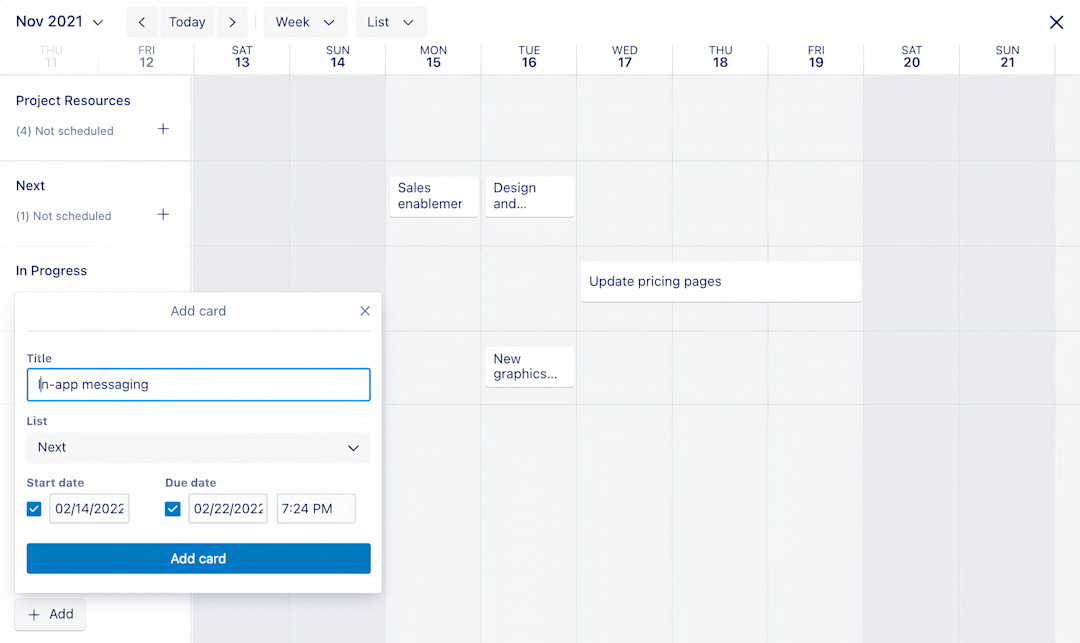
Task: Open the New graphics card on Tuesday
Action: point(529,366)
